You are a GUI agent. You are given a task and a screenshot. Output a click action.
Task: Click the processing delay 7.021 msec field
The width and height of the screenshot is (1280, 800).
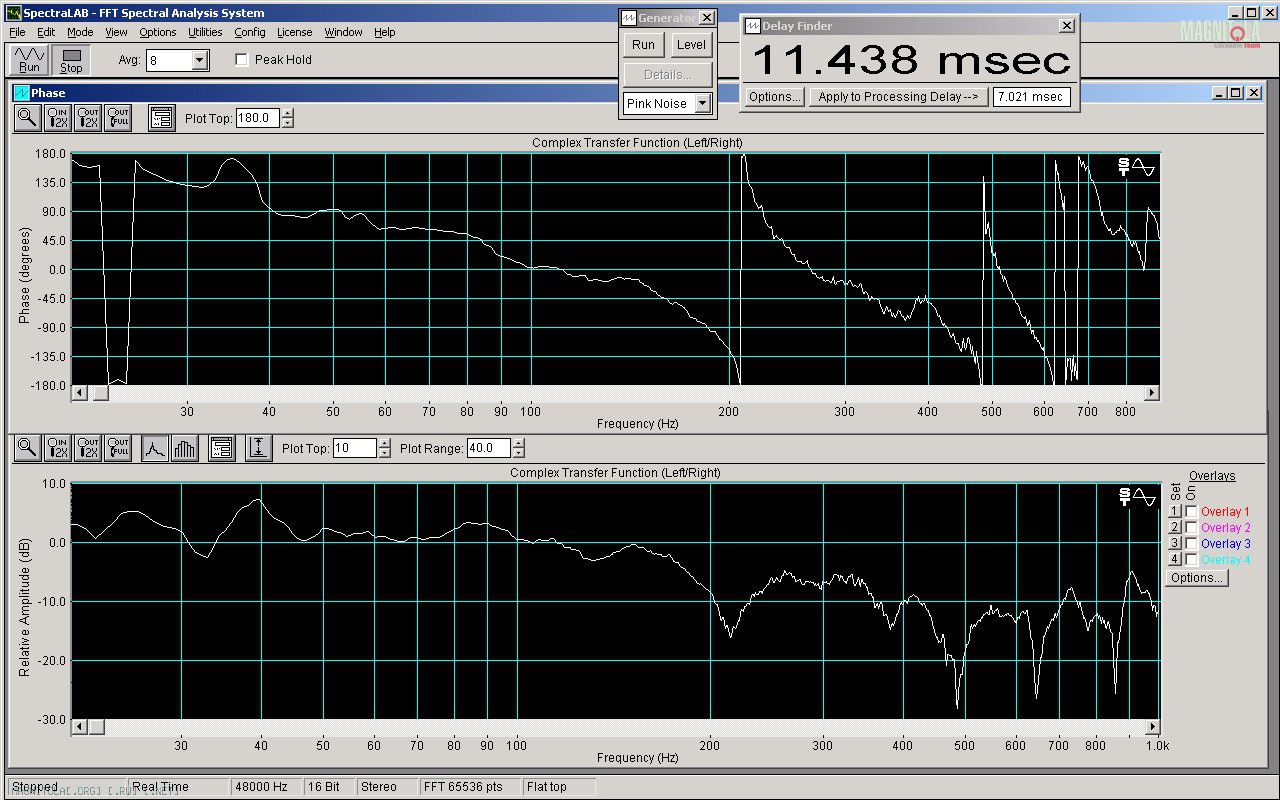tap(1031, 97)
